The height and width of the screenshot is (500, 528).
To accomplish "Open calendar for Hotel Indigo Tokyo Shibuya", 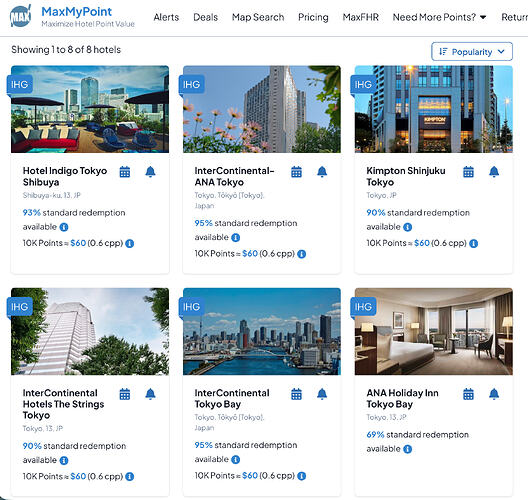I will pos(125,172).
